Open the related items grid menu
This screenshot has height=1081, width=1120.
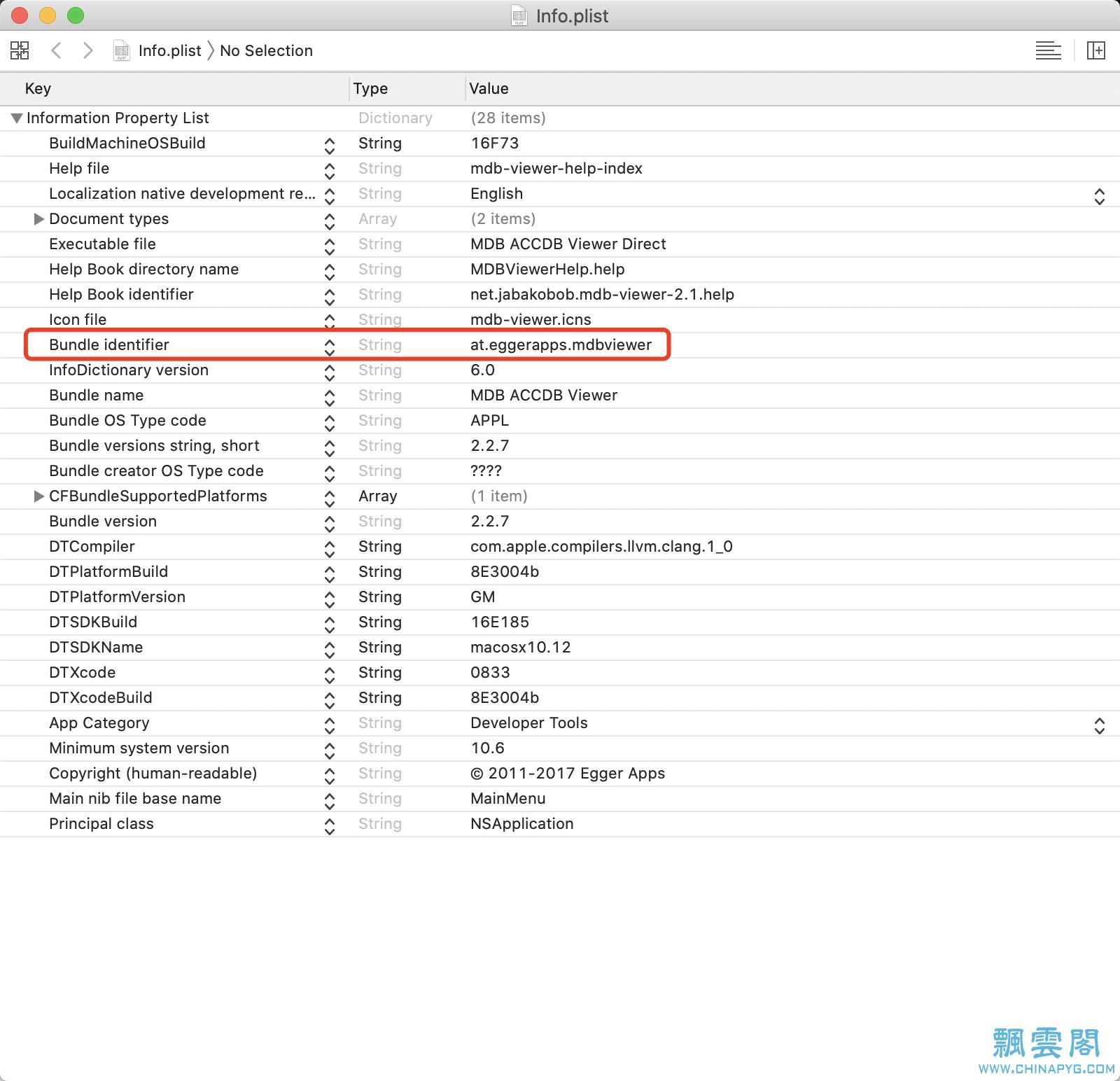[x=20, y=50]
